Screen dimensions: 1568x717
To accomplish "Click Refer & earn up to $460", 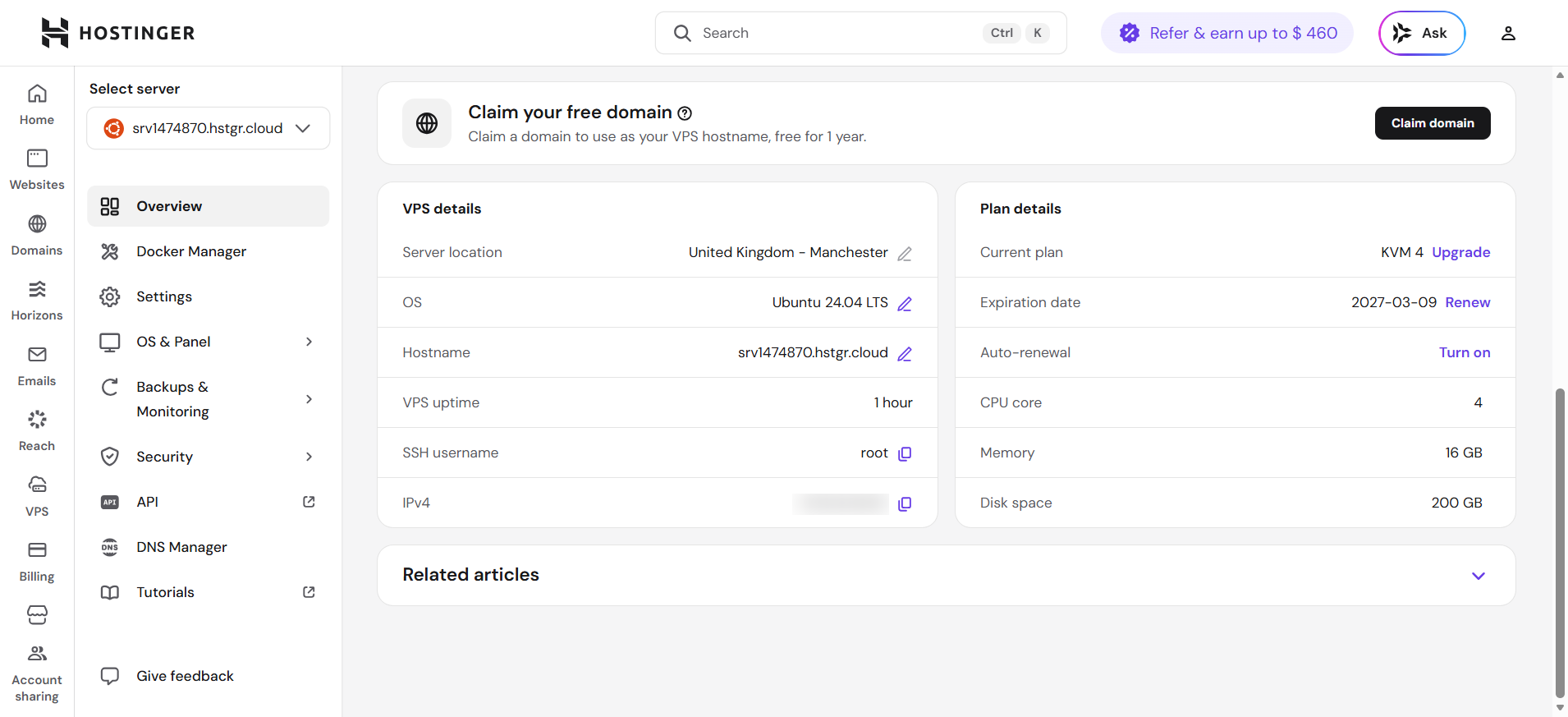I will [1227, 33].
